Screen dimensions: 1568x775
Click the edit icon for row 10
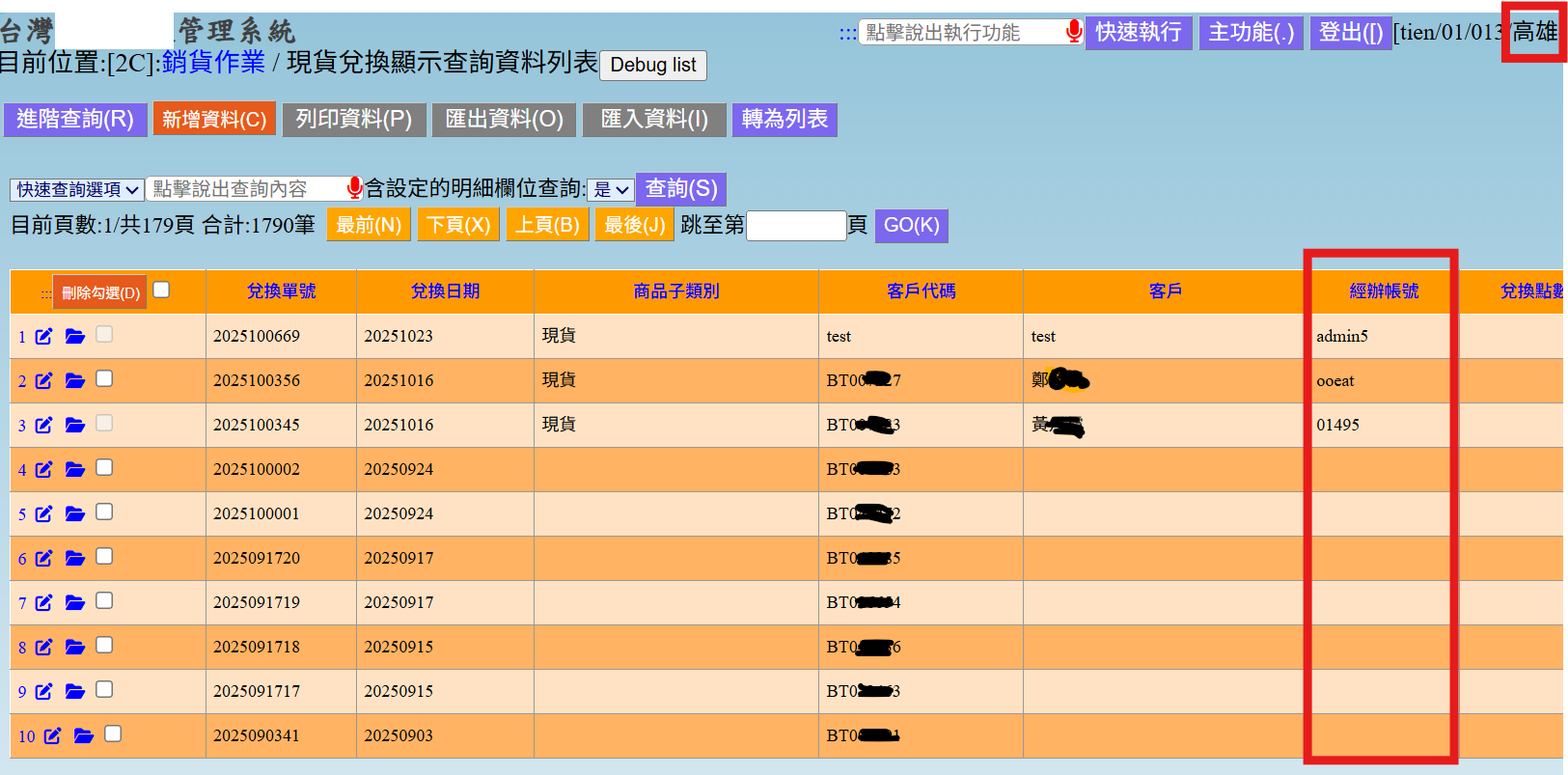pos(52,735)
